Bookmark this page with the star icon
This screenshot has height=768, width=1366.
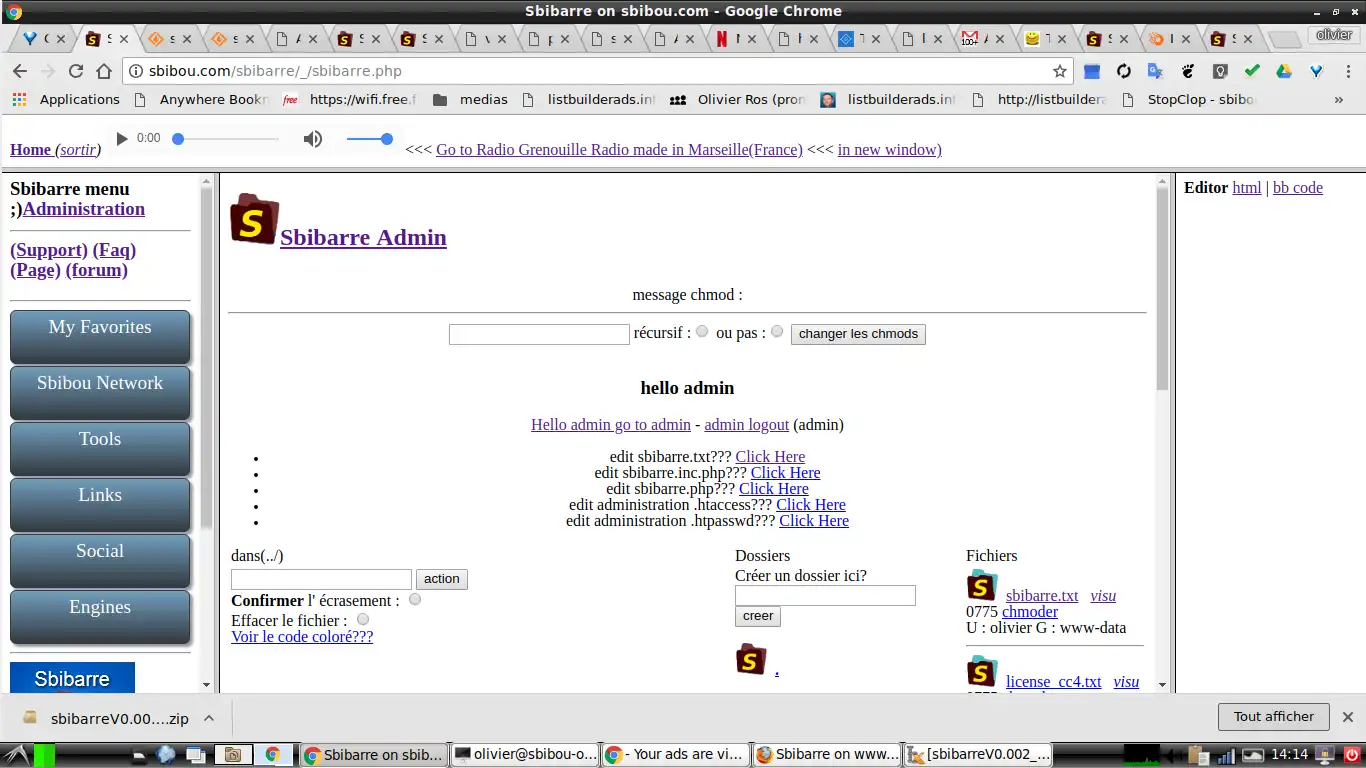pos(1060,71)
